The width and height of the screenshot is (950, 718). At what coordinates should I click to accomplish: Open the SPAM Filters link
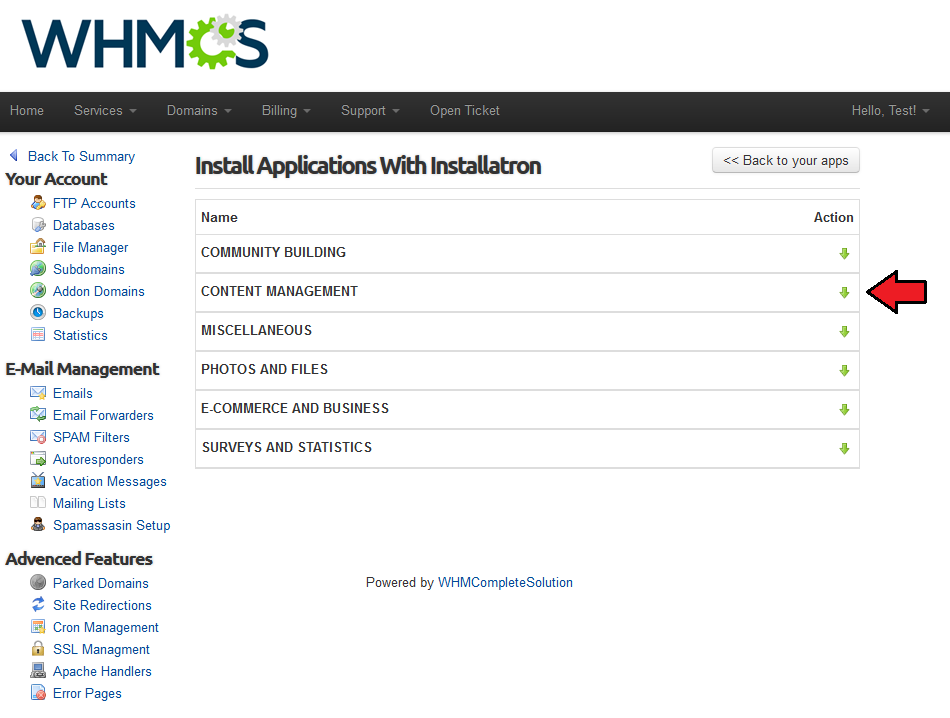tap(91, 437)
